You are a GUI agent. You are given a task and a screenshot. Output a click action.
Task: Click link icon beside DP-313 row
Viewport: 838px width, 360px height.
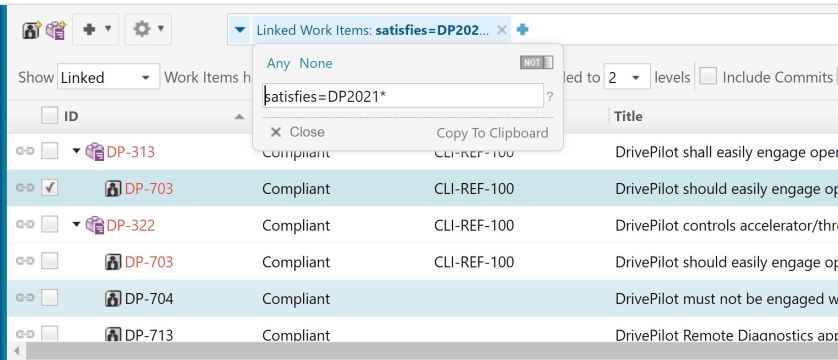[25, 152]
